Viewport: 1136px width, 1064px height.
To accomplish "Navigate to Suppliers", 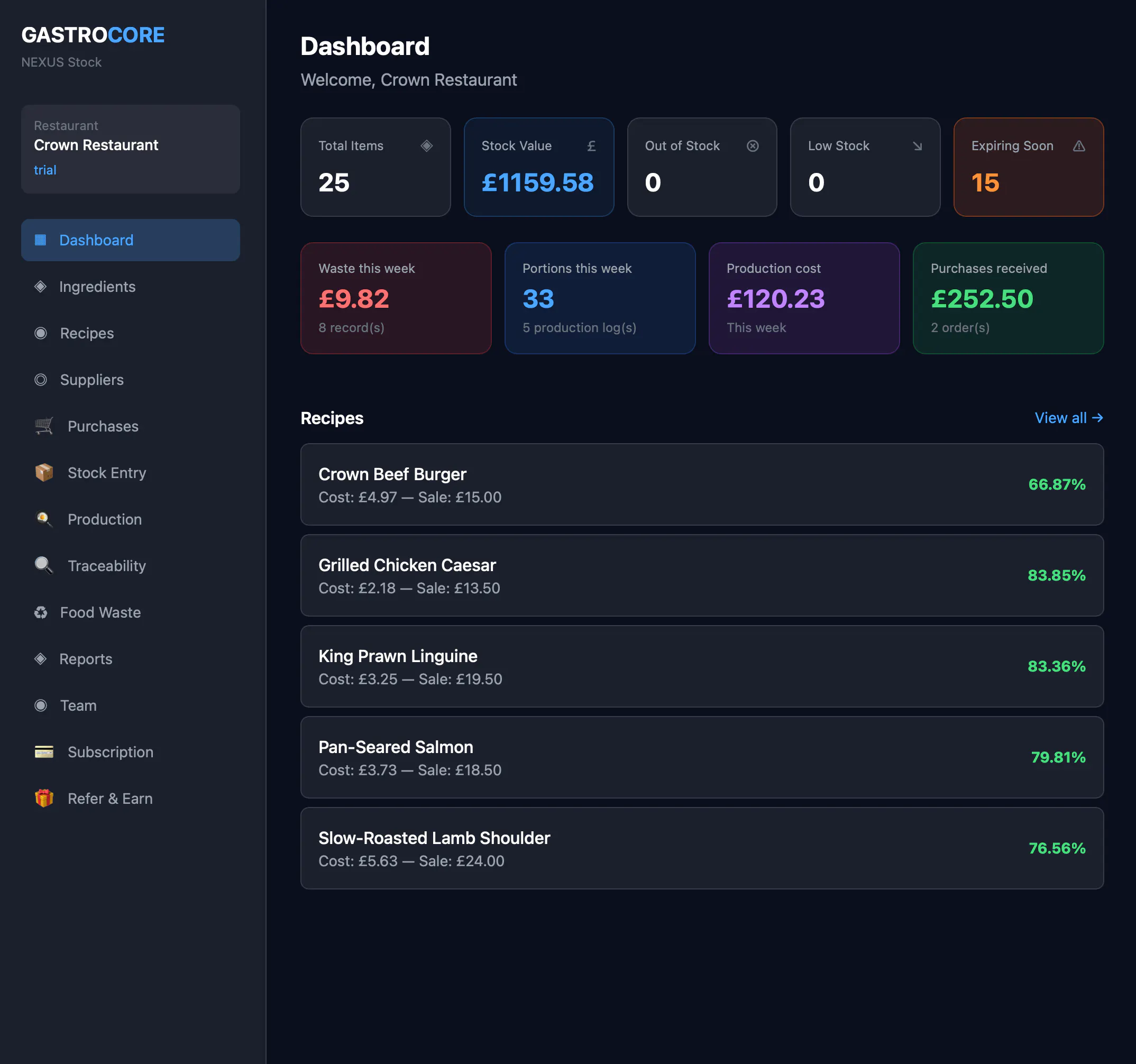I will [130, 379].
